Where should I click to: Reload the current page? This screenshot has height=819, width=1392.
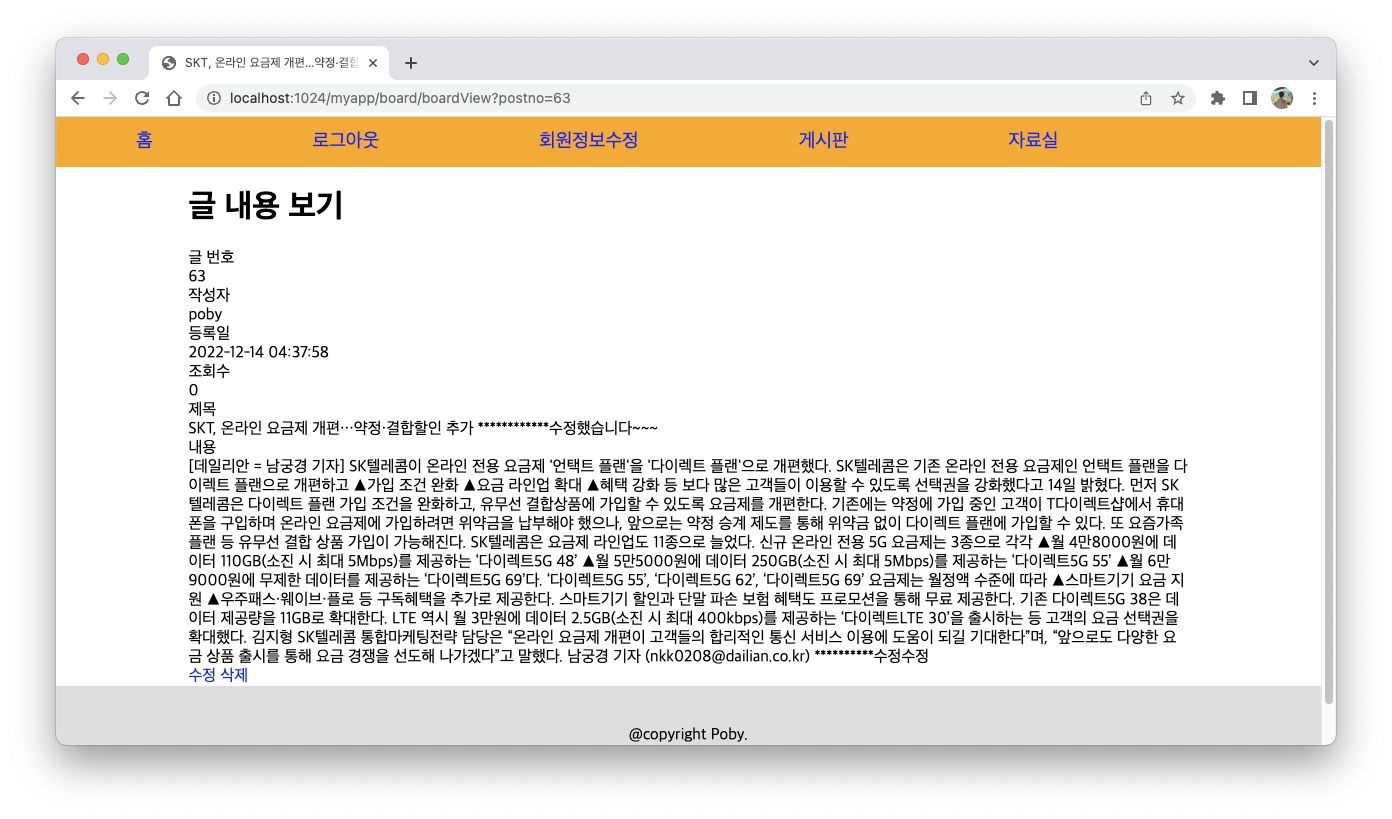click(x=142, y=98)
